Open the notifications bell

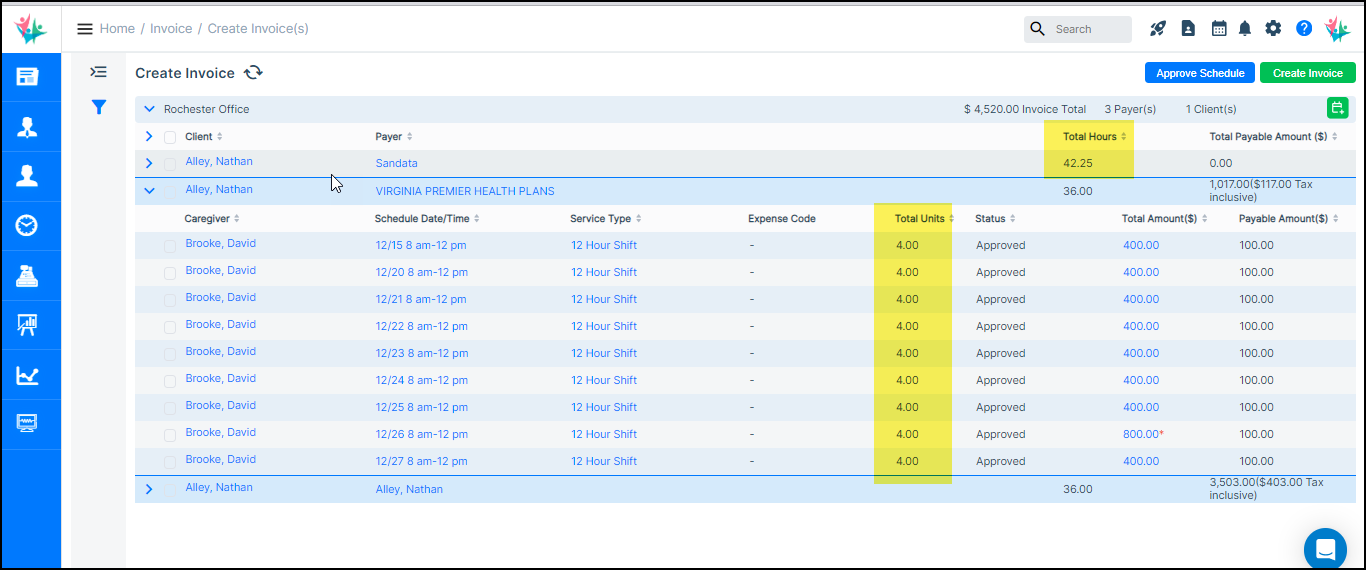click(x=1245, y=29)
